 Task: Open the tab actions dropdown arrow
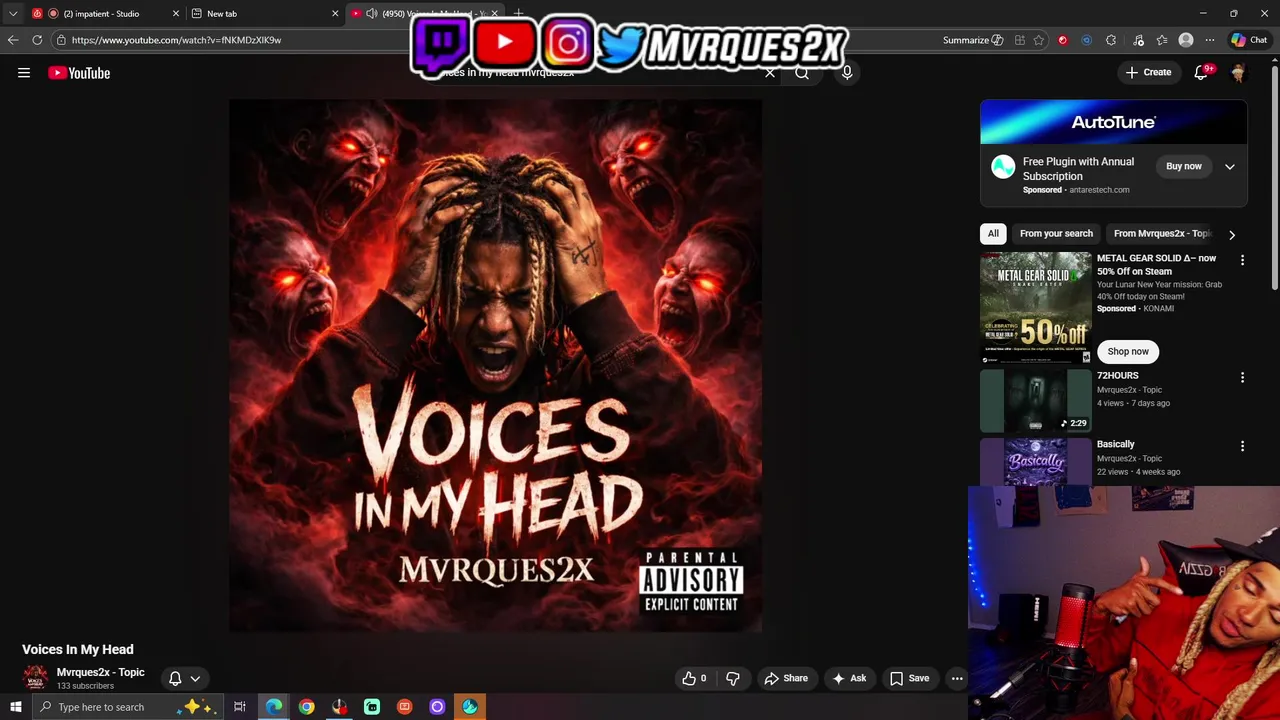coord(12,13)
